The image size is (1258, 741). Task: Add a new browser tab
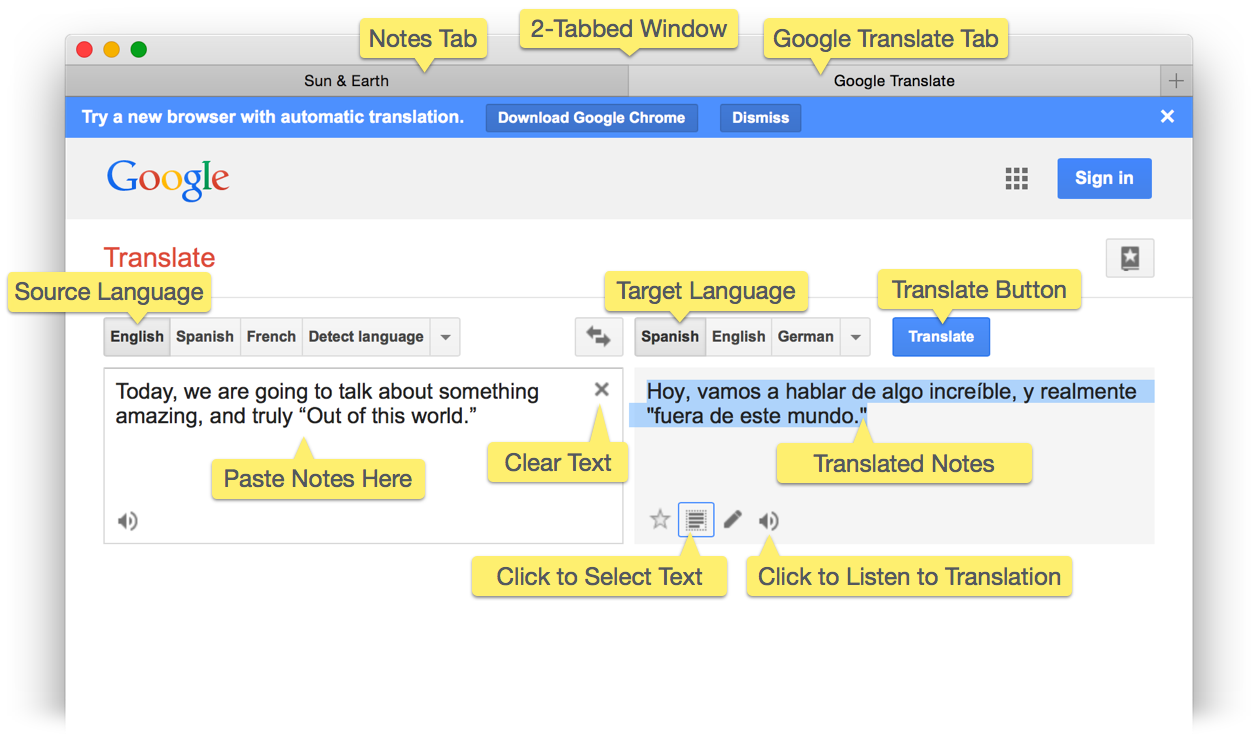coord(1176,81)
